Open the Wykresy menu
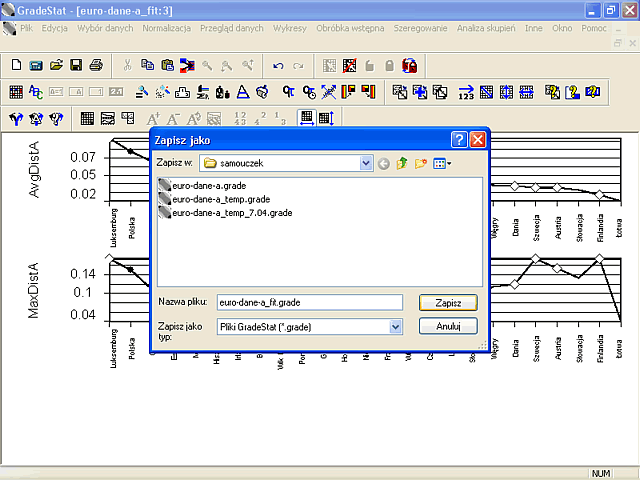 tap(289, 28)
